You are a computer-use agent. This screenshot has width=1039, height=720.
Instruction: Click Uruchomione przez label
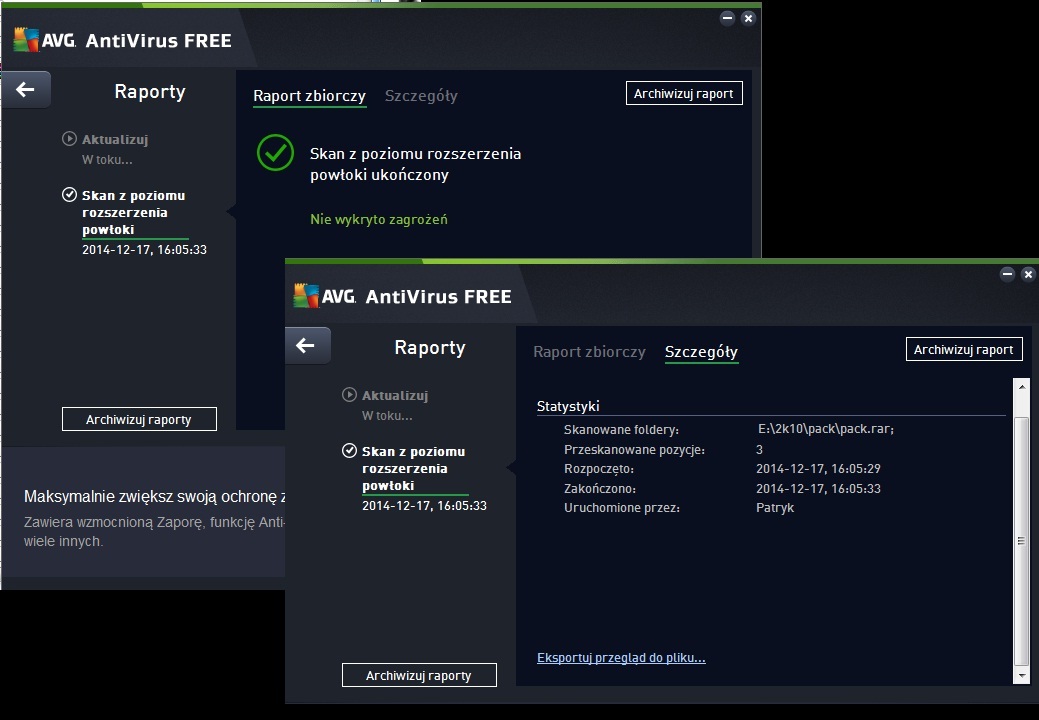622,508
